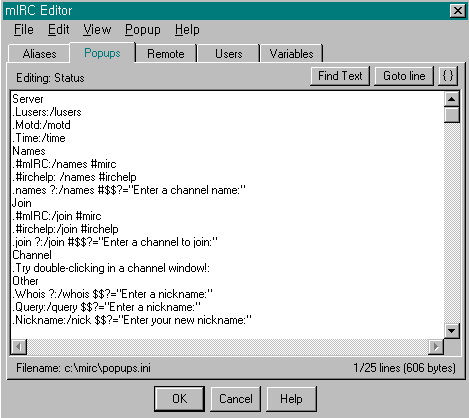The image size is (469, 418).
Task: Click the Cancel button
Action: 236,399
